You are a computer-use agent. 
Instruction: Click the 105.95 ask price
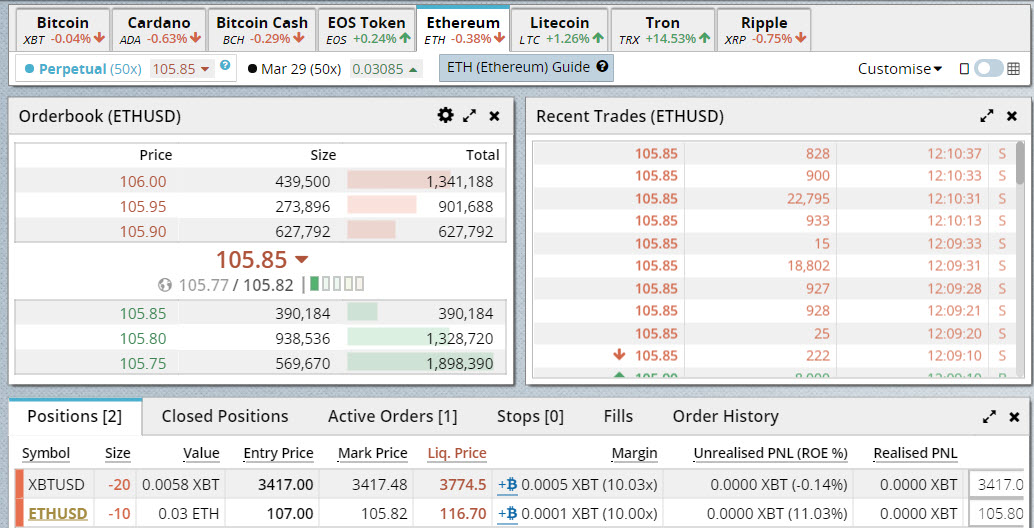(143, 207)
